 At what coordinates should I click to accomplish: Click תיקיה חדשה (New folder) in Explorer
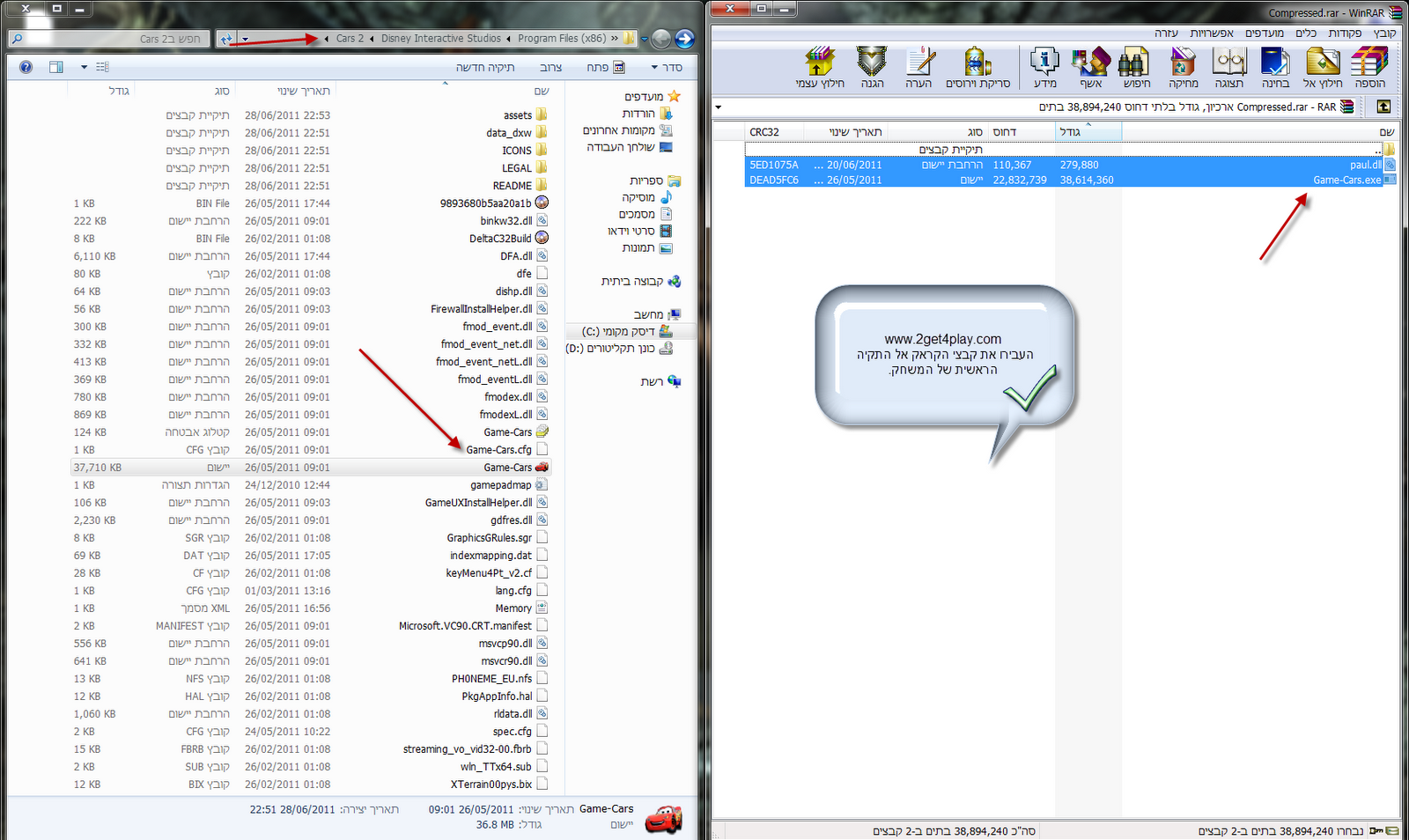(x=485, y=67)
